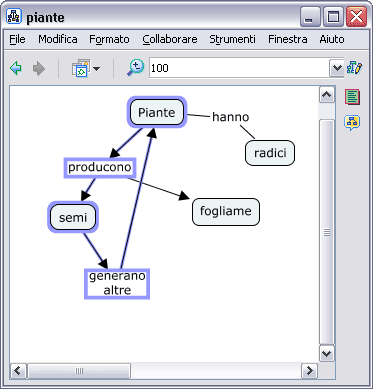Open the Collaborare menu
This screenshot has width=373, height=389.
click(170, 39)
